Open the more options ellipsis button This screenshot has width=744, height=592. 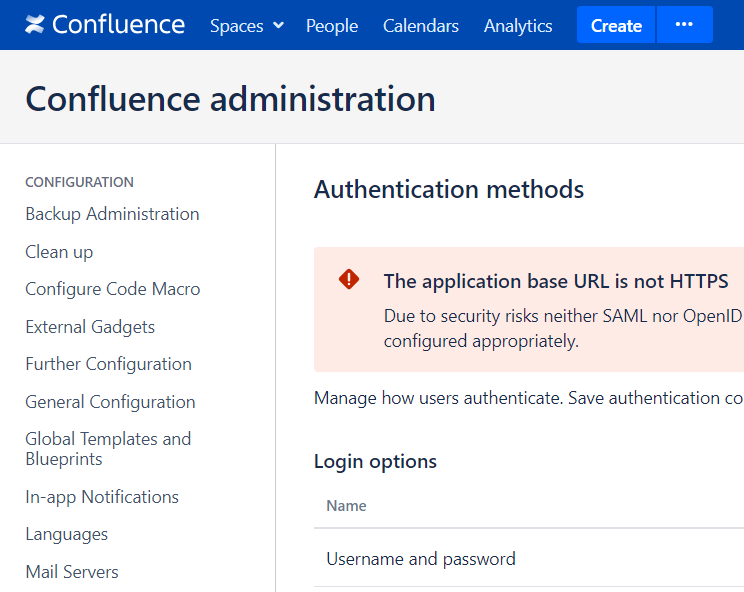coord(684,25)
